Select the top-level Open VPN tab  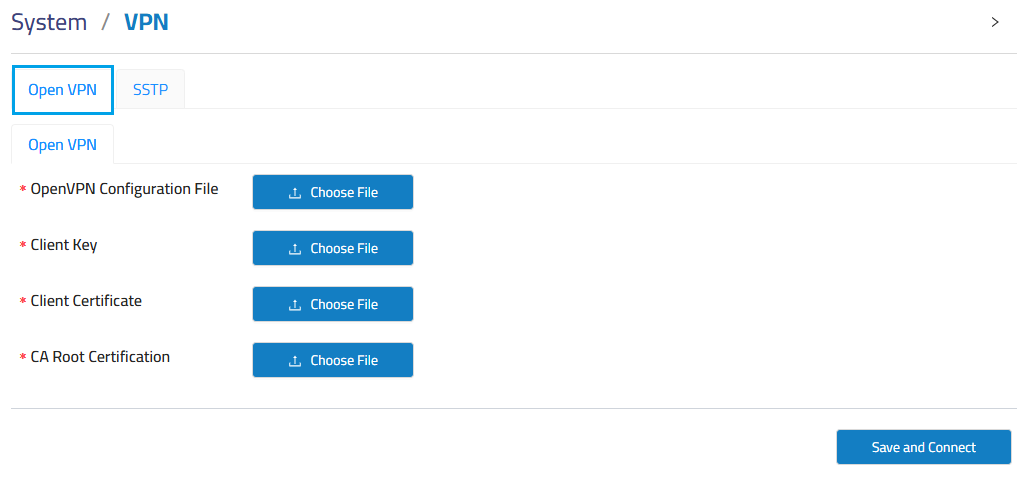pos(62,90)
